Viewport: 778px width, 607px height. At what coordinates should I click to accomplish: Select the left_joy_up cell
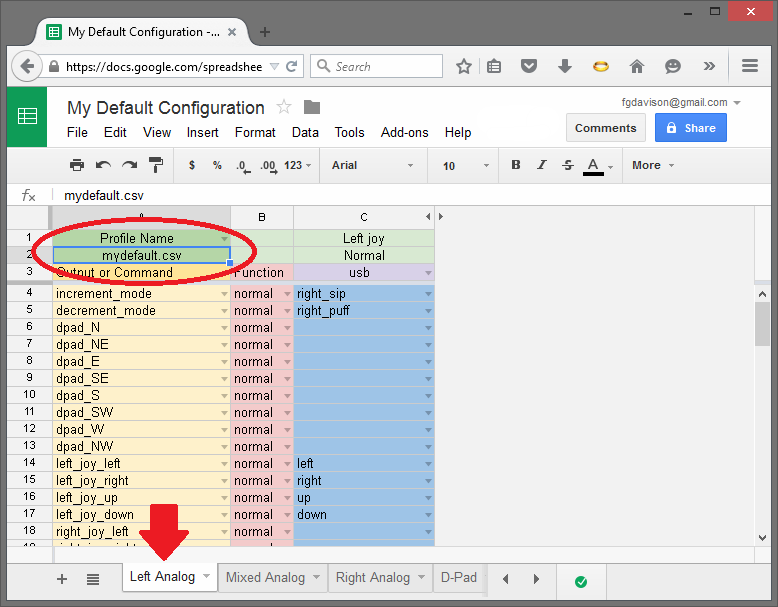pyautogui.click(x=141, y=498)
